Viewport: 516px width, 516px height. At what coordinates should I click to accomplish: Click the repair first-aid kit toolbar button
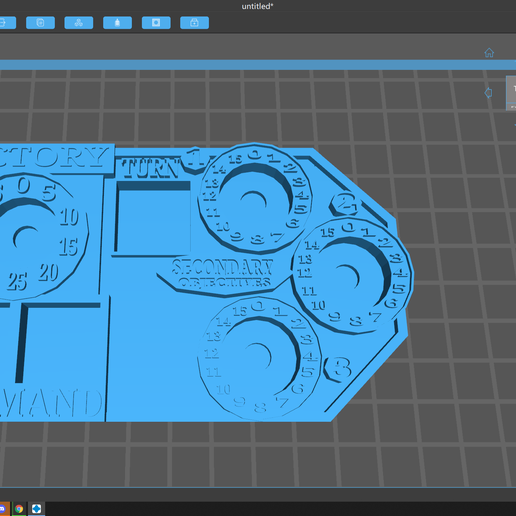pyautogui.click(x=194, y=23)
